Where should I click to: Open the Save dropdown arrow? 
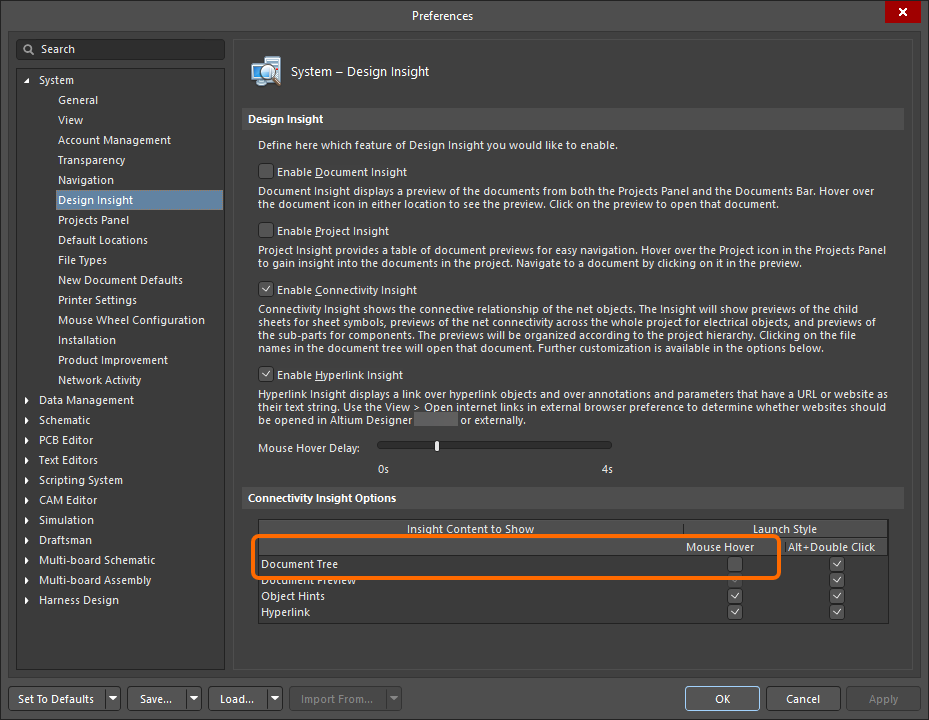point(194,699)
